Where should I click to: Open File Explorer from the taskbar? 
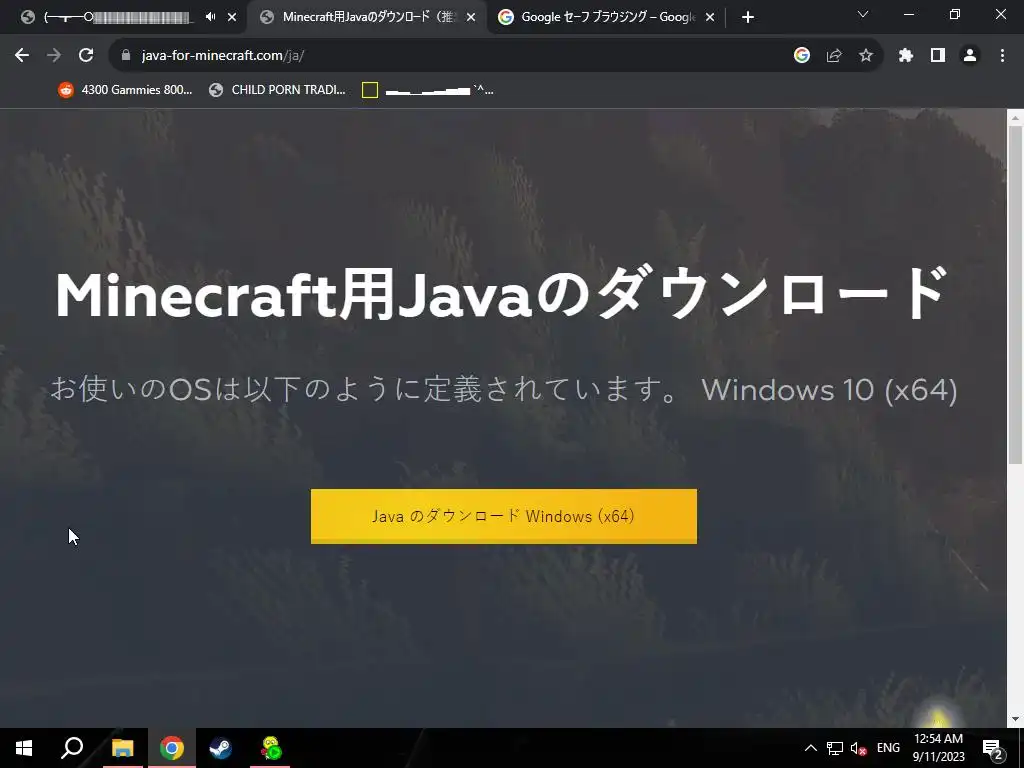[x=122, y=748]
